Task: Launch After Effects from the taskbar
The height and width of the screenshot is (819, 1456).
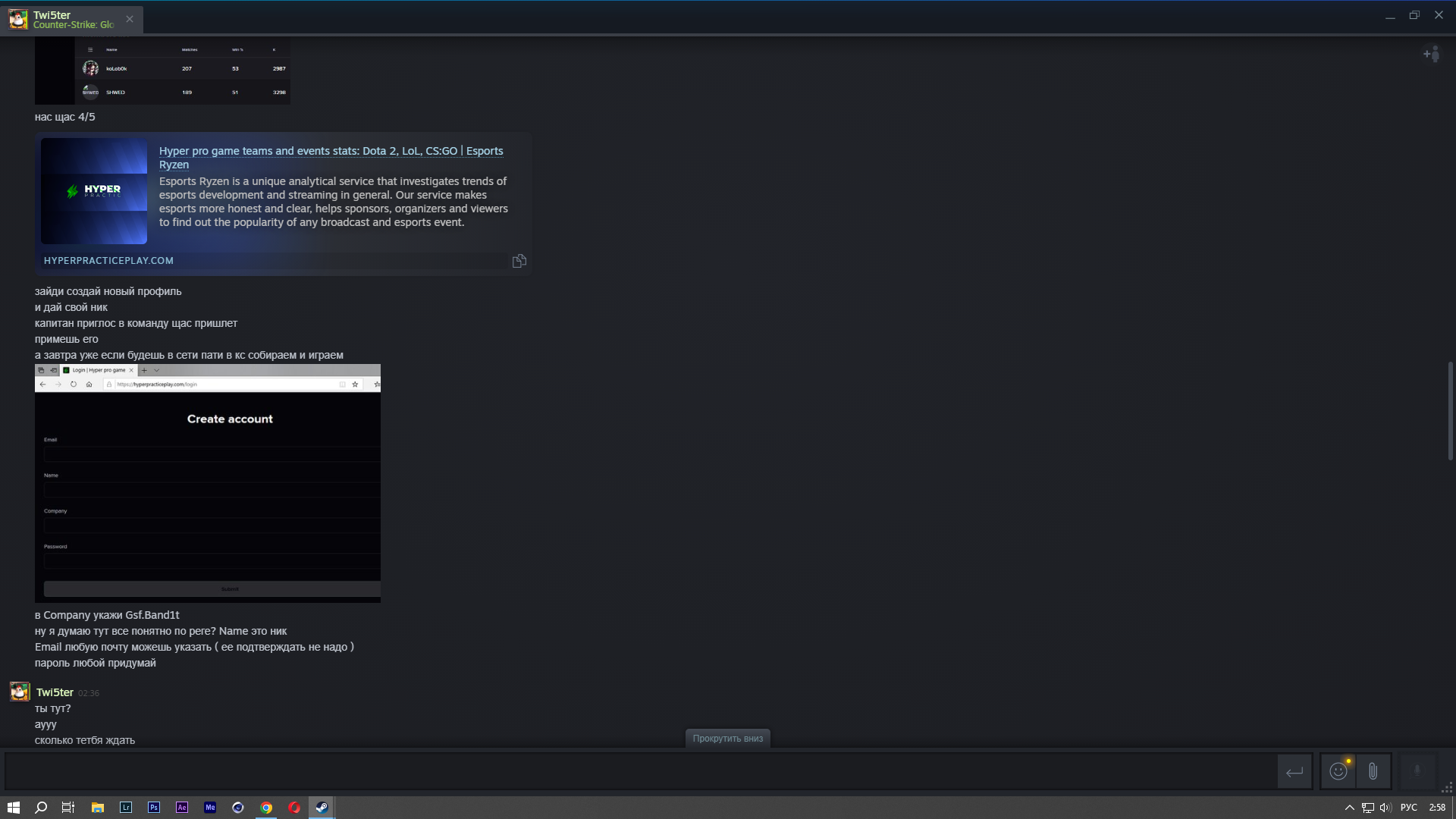Action: coord(182,808)
